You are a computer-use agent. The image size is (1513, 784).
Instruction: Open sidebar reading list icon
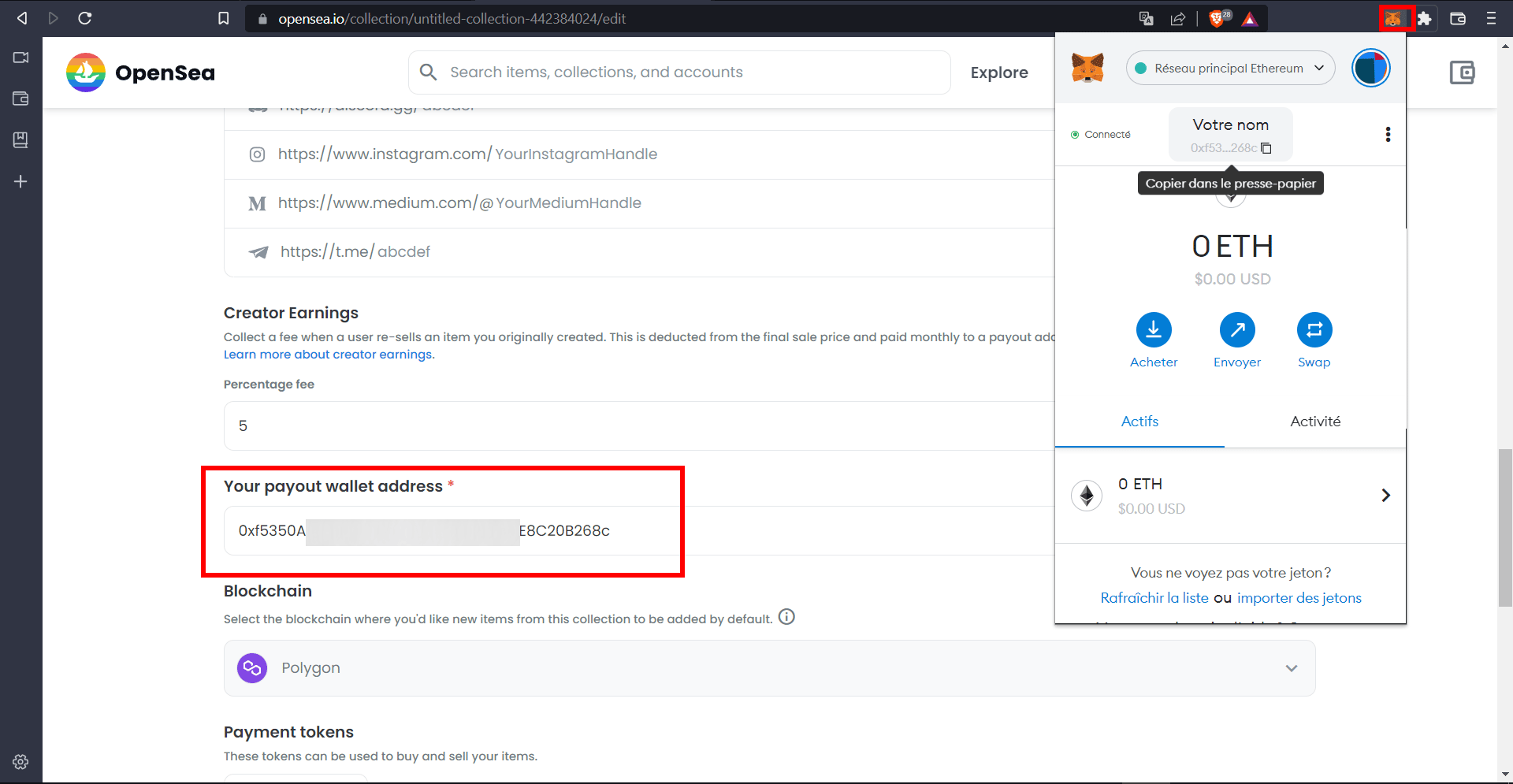click(21, 139)
